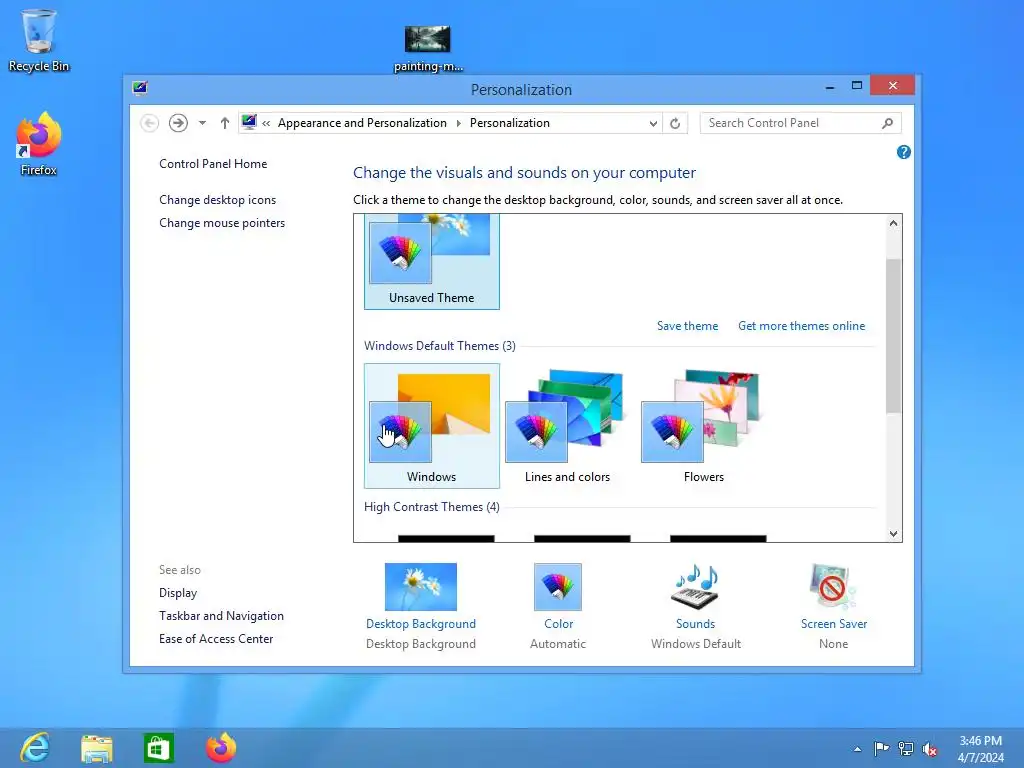Click Save theme link
The image size is (1024, 768).
pos(687,326)
